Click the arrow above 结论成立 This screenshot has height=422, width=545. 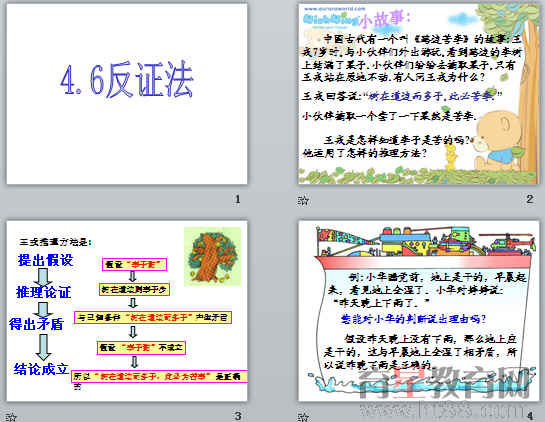coord(43,347)
